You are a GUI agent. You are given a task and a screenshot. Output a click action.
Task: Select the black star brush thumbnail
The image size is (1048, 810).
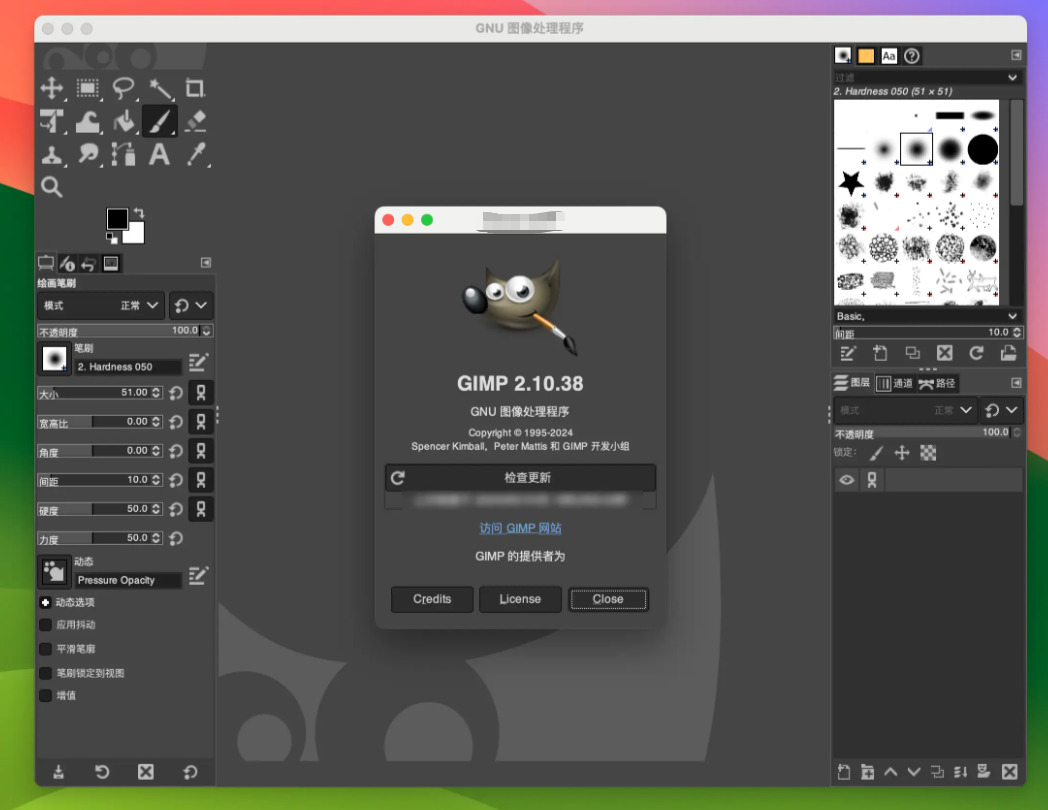tap(851, 182)
